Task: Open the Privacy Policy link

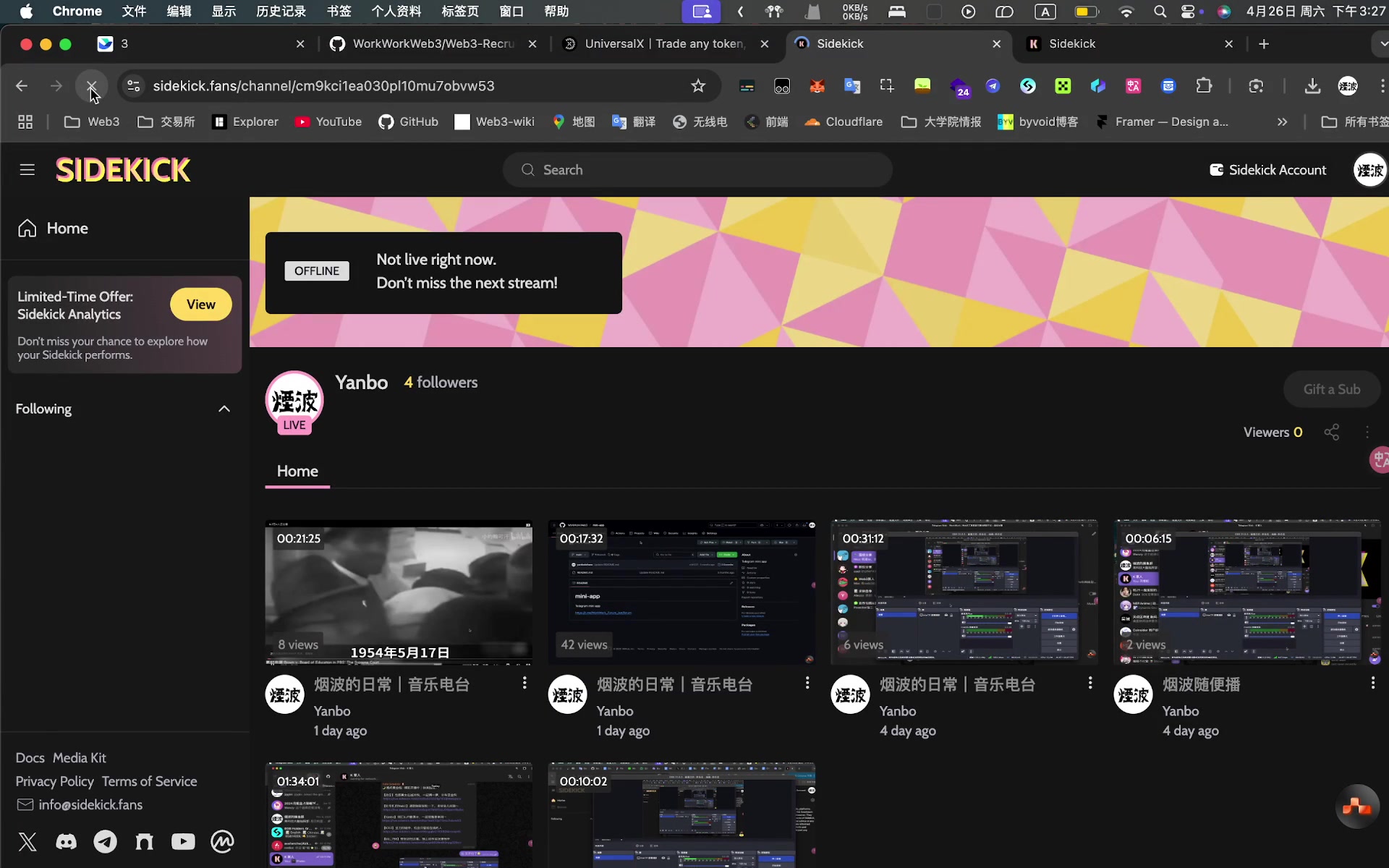Action: [55, 781]
